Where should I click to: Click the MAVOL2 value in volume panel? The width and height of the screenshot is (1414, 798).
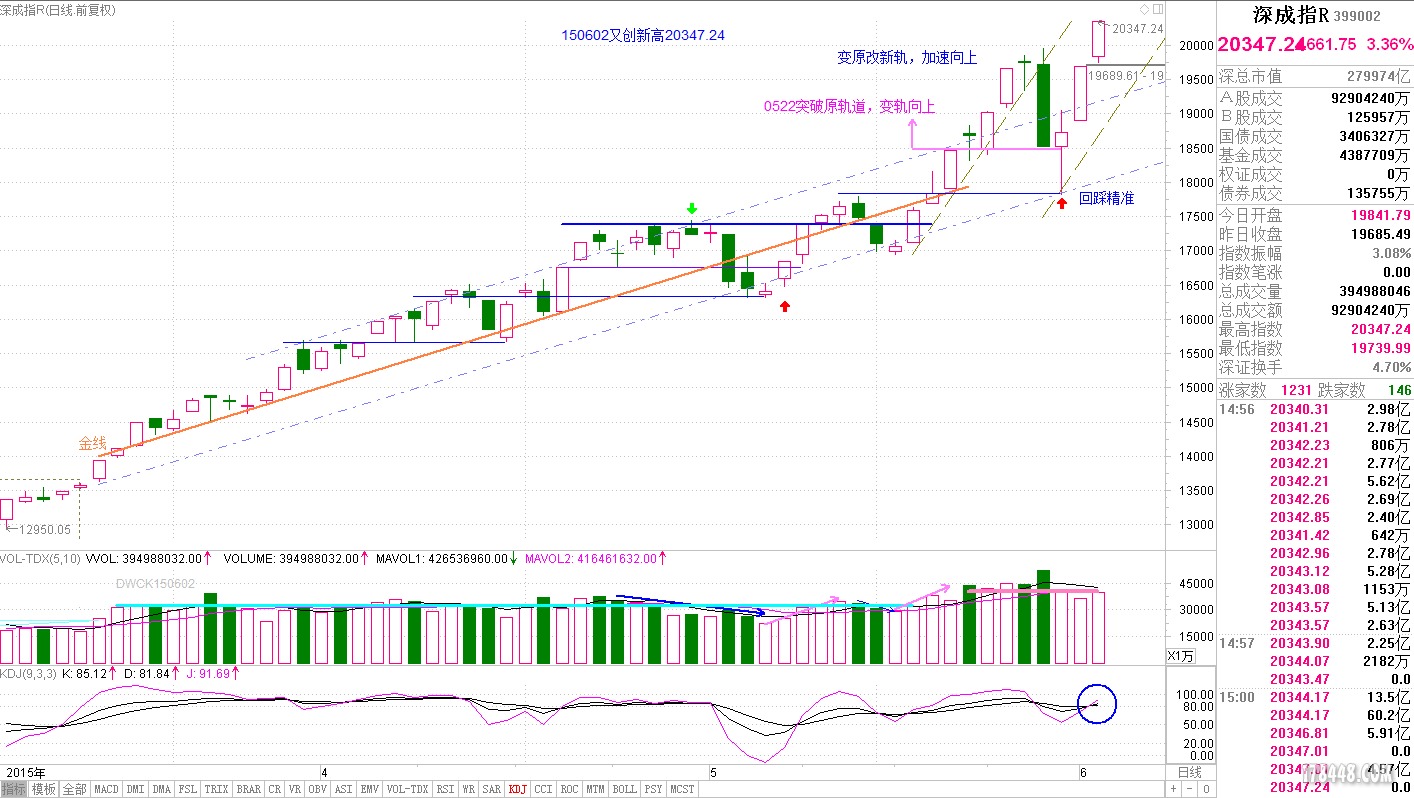click(x=591, y=559)
